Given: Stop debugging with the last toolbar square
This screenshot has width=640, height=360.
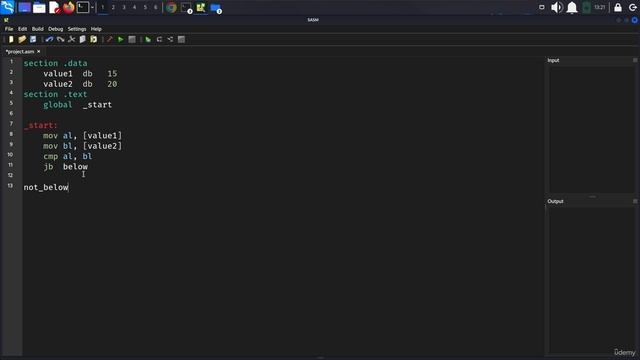Looking at the screenshot, I should click(x=181, y=39).
